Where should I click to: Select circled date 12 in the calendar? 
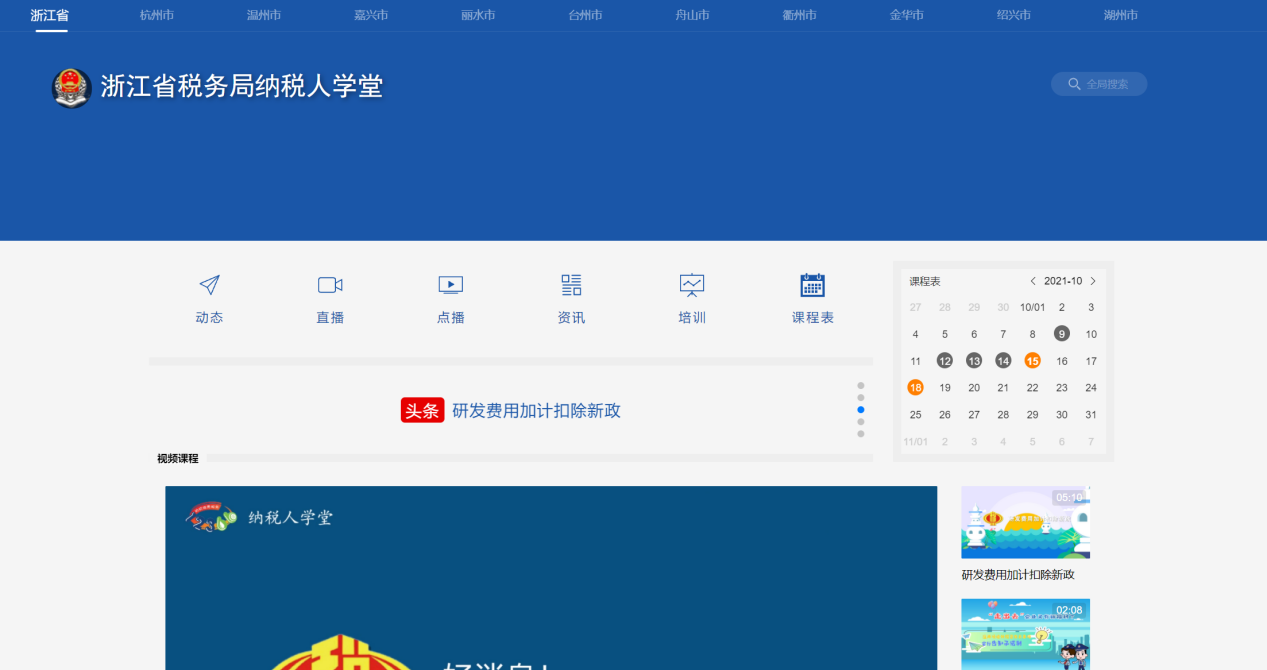pyautogui.click(x=945, y=361)
